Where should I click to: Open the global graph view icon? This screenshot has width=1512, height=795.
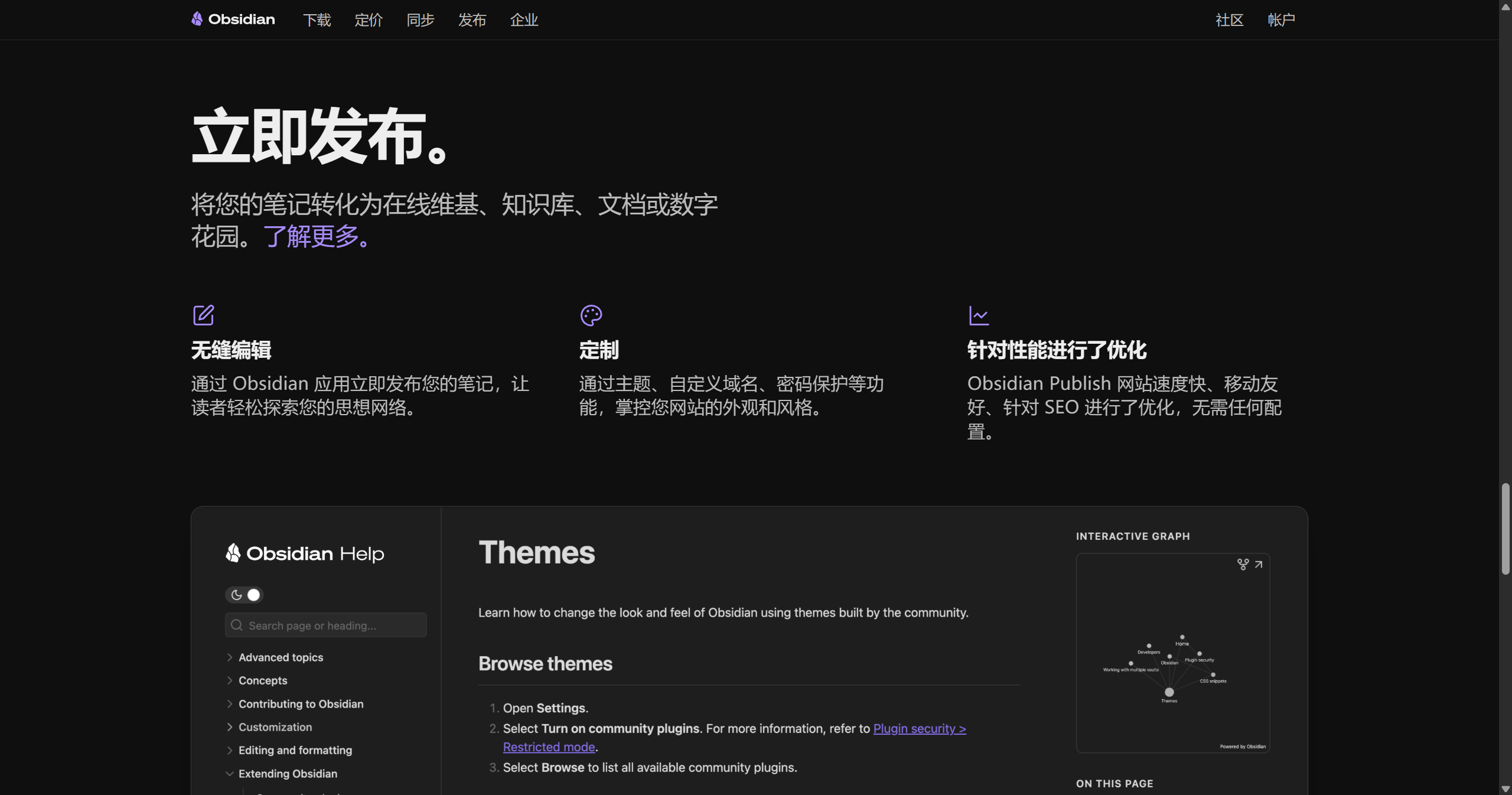pyautogui.click(x=1243, y=565)
